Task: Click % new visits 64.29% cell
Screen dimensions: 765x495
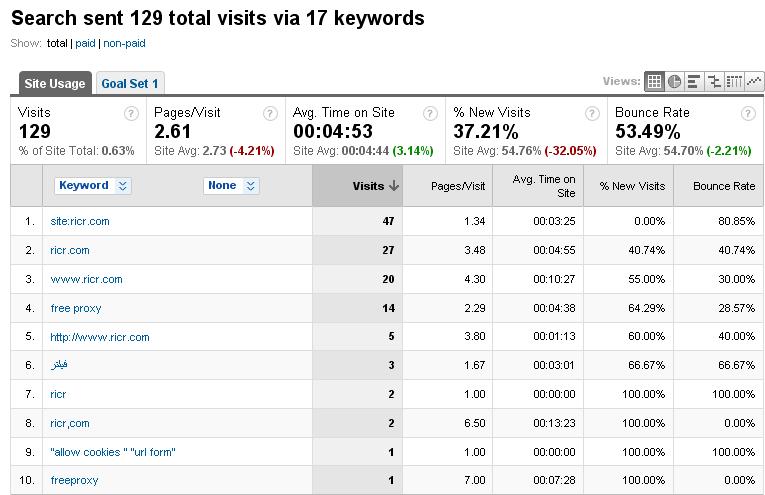Action: (646, 308)
